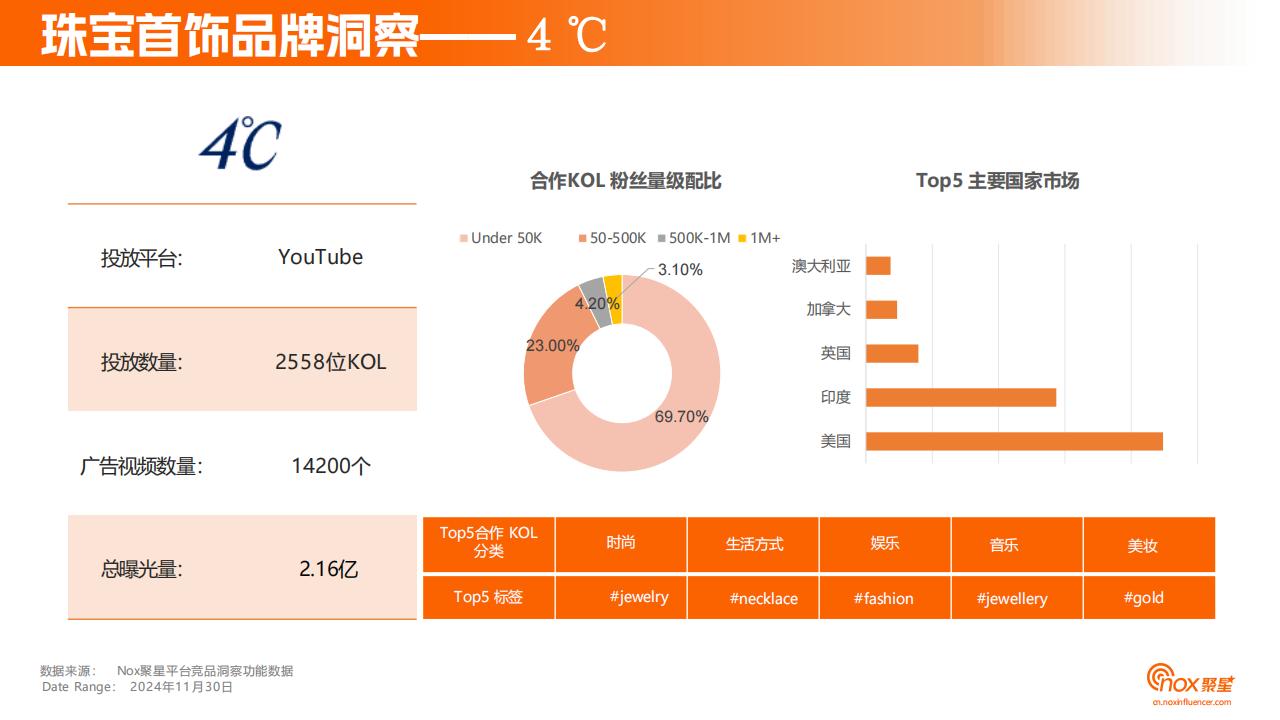Viewport: 1280px width, 720px height.
Task: Click the Under 50K legend swatch
Action: (x=464, y=238)
